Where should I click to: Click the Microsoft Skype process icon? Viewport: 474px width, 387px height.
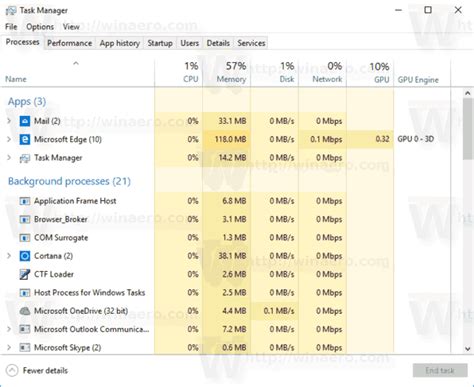(25, 348)
